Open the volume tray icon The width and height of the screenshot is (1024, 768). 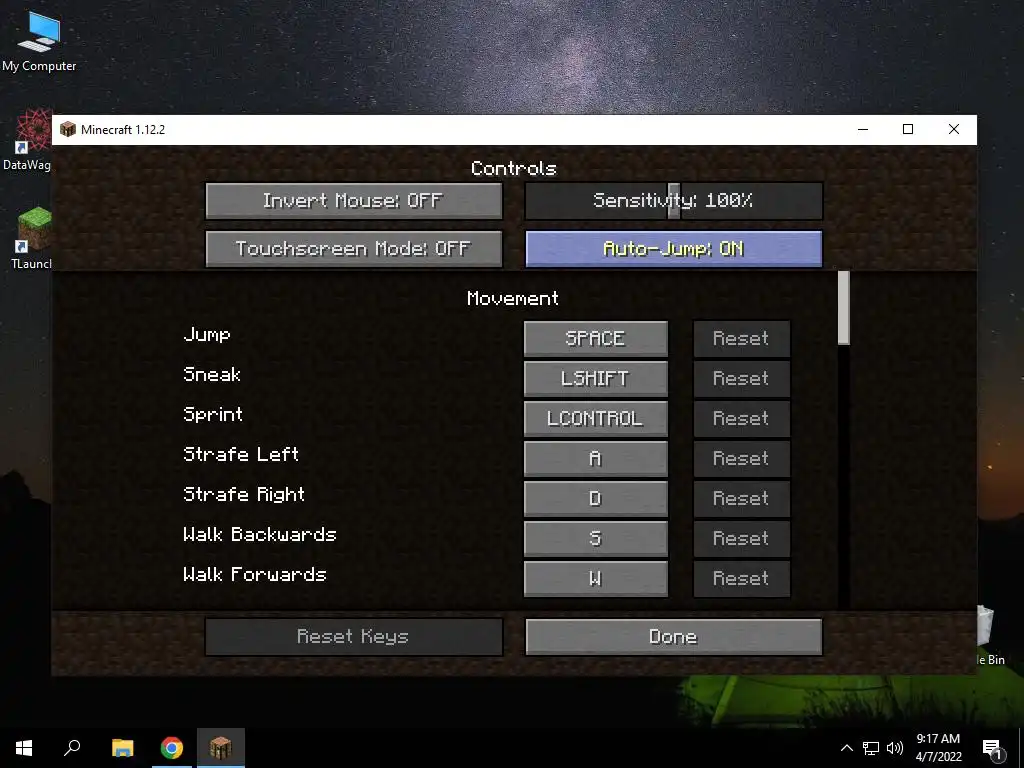[895, 748]
